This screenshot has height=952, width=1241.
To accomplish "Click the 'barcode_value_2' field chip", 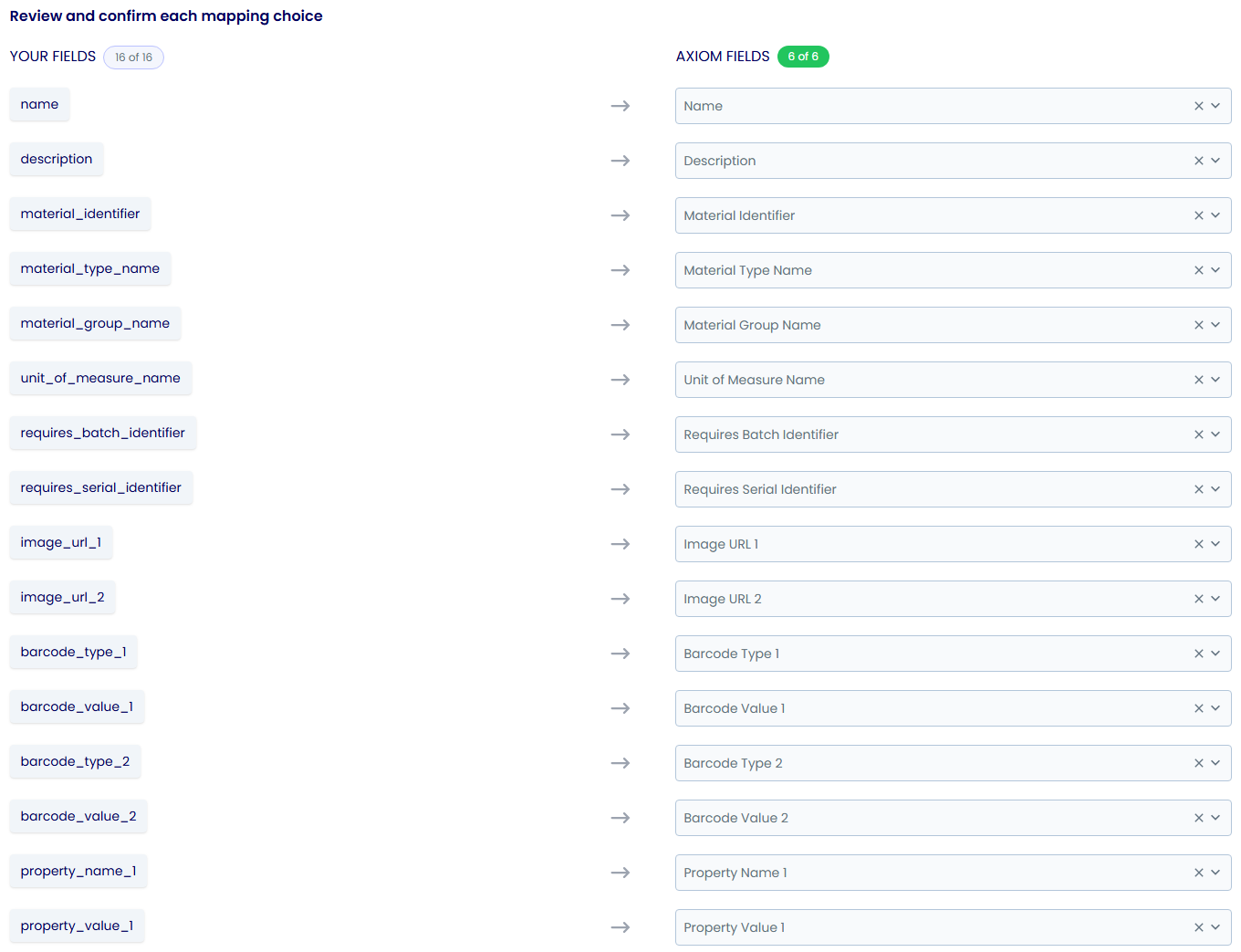I will (78, 816).
